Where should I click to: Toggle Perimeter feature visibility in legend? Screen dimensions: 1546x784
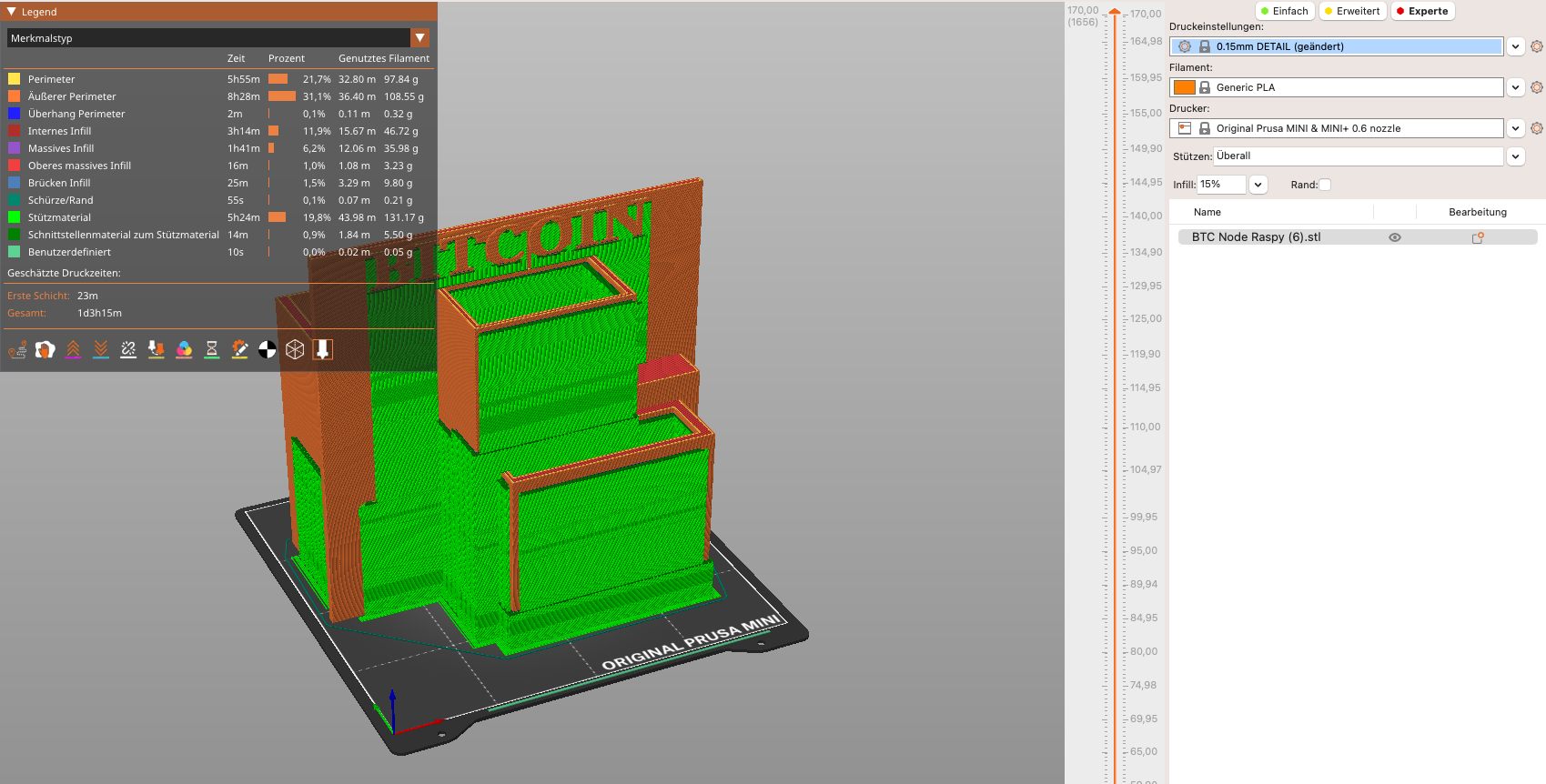click(218, 79)
